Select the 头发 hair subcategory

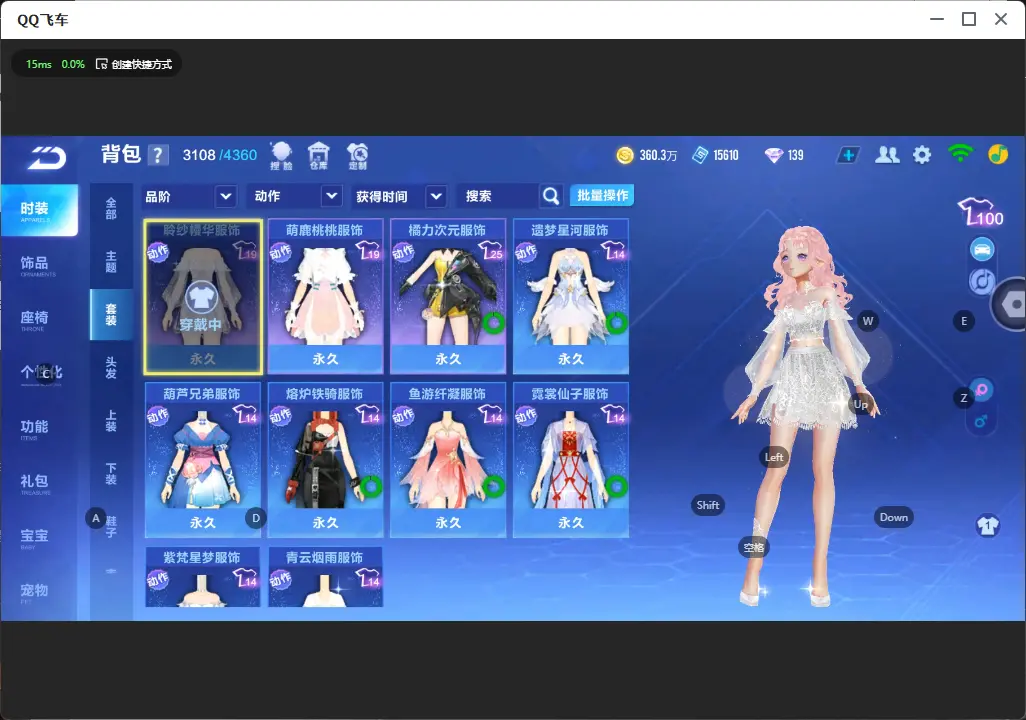tap(111, 368)
